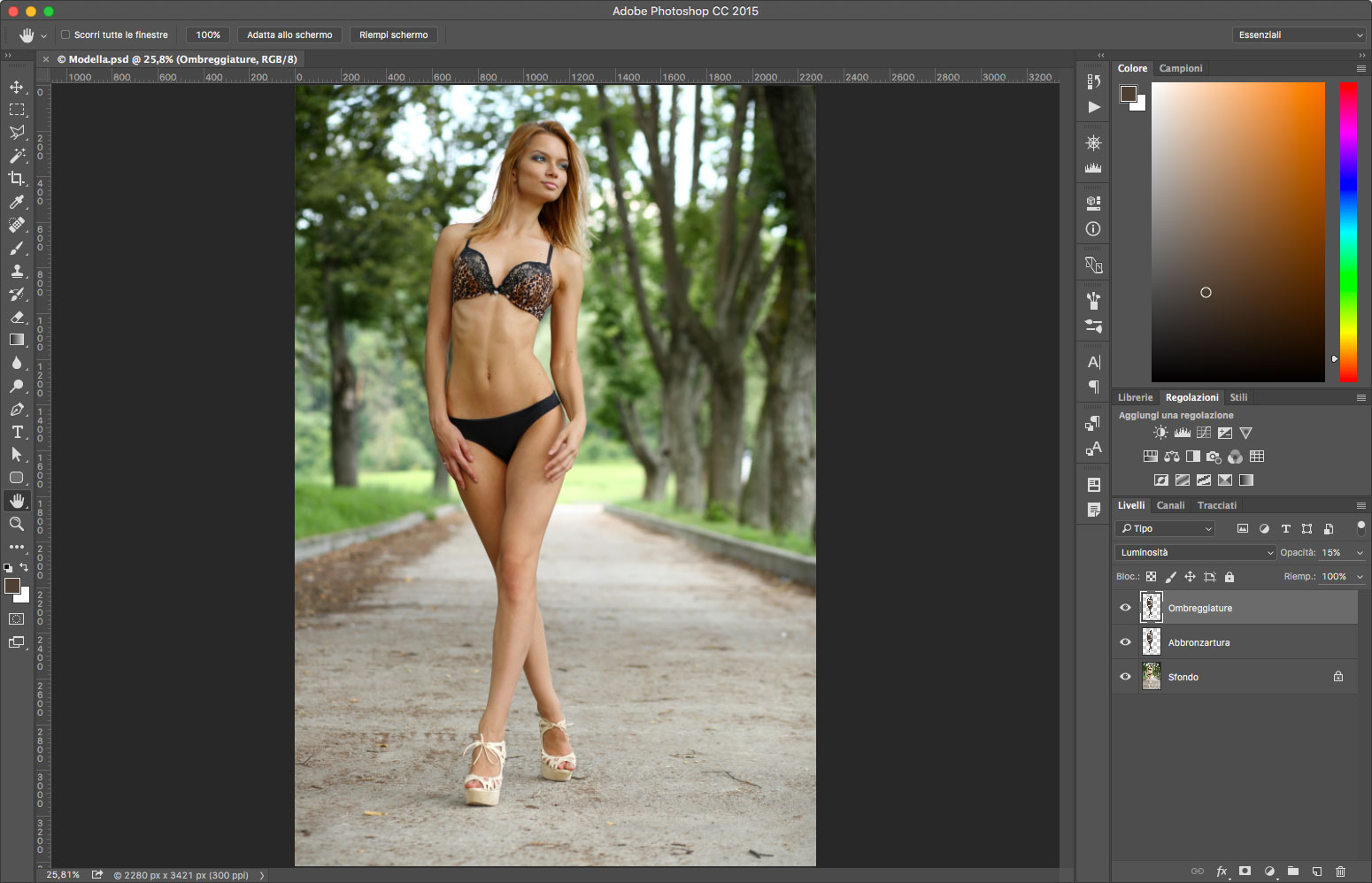Image resolution: width=1372 pixels, height=883 pixels.
Task: Select the Gradient tool
Action: (17, 340)
